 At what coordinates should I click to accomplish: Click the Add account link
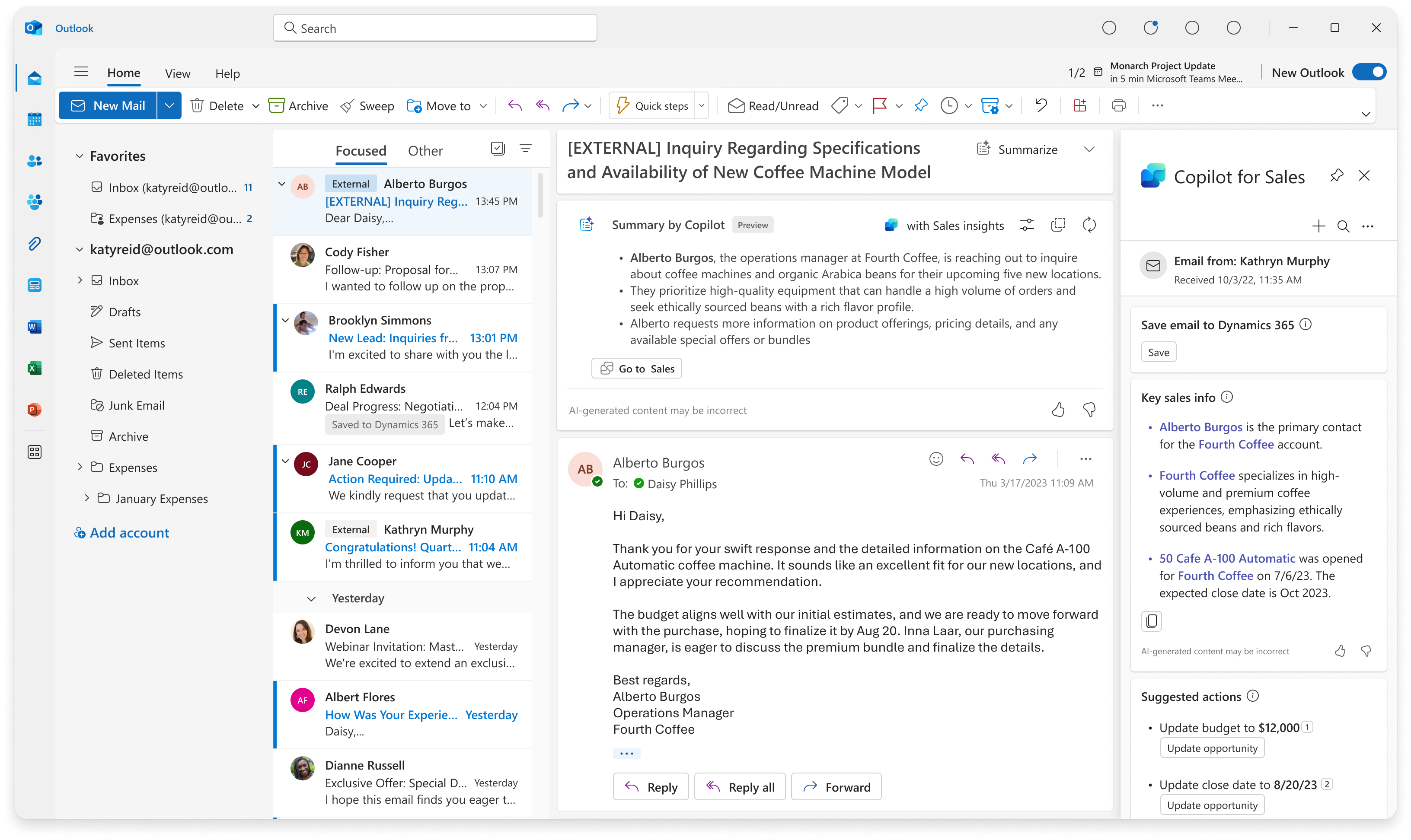click(x=122, y=533)
